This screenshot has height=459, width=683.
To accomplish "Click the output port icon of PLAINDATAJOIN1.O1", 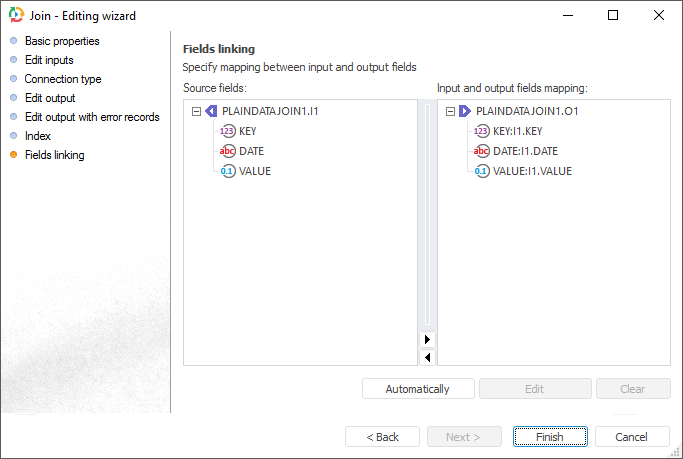I will (465, 111).
